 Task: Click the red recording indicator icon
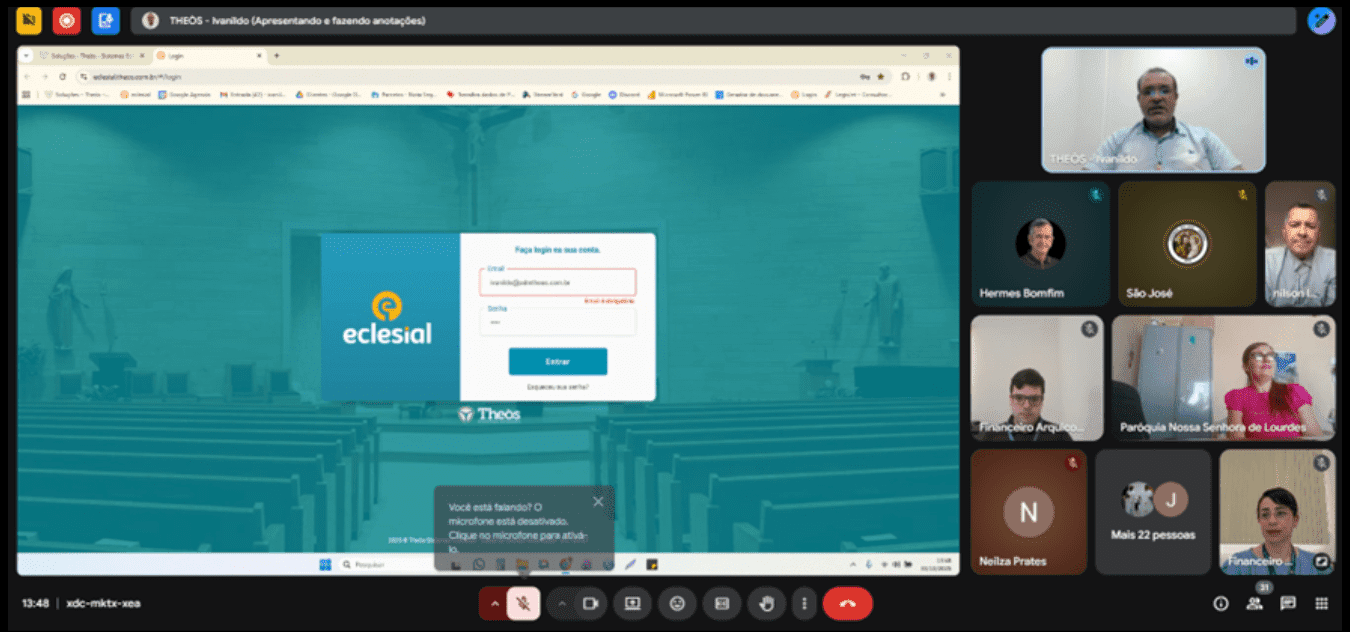[67, 20]
